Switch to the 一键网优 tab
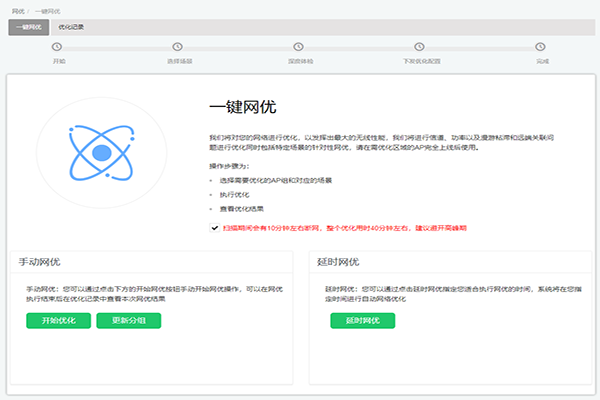 [x=27, y=27]
